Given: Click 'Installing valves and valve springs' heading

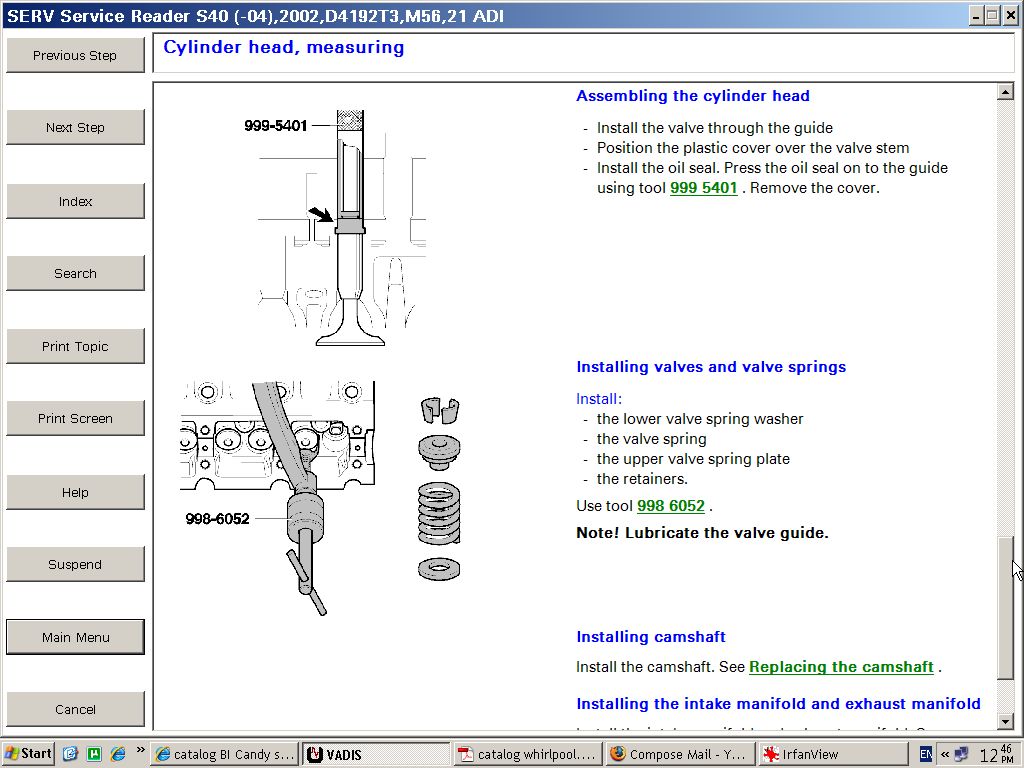Looking at the screenshot, I should pos(711,367).
